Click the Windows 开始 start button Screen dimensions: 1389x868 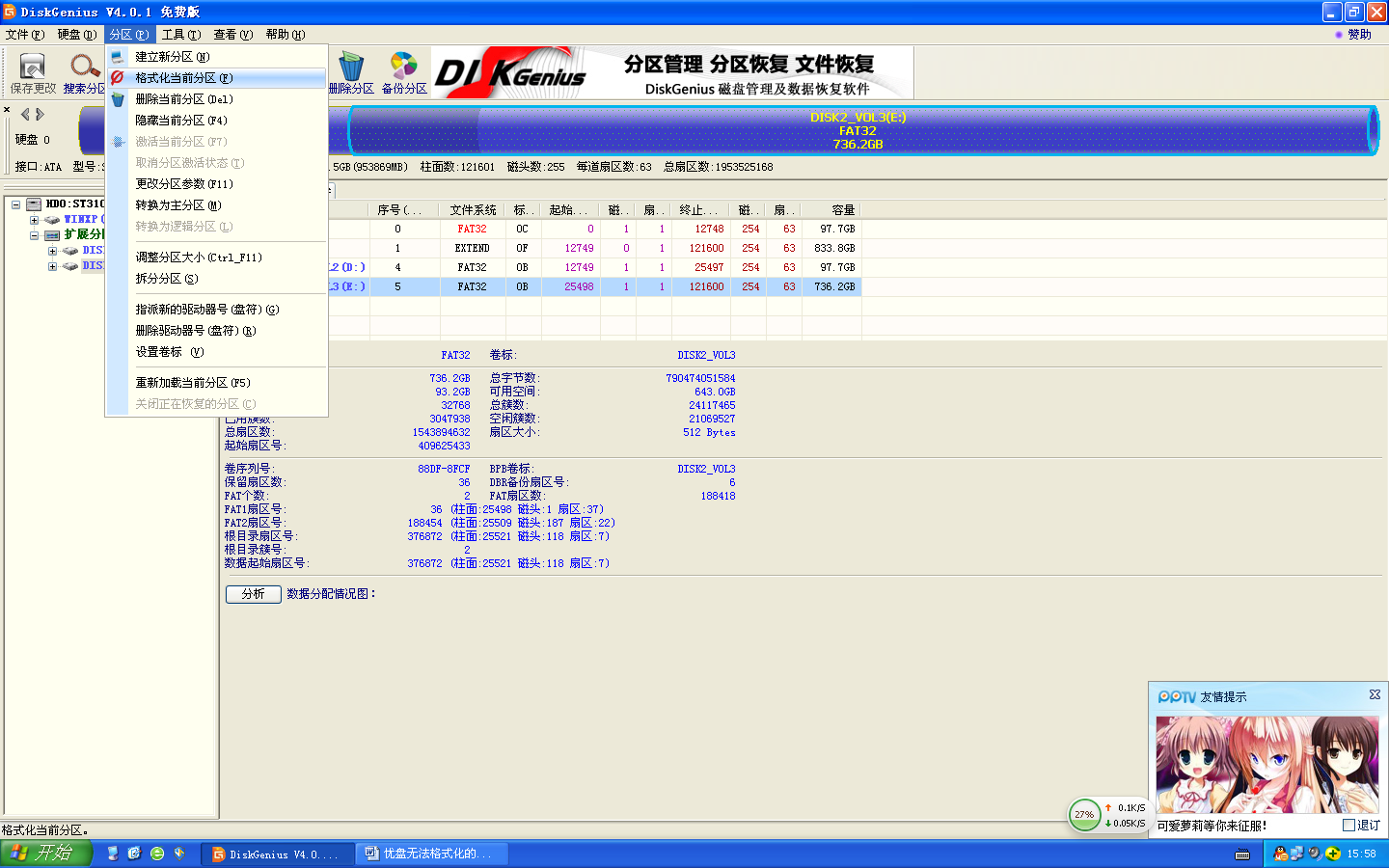click(45, 854)
